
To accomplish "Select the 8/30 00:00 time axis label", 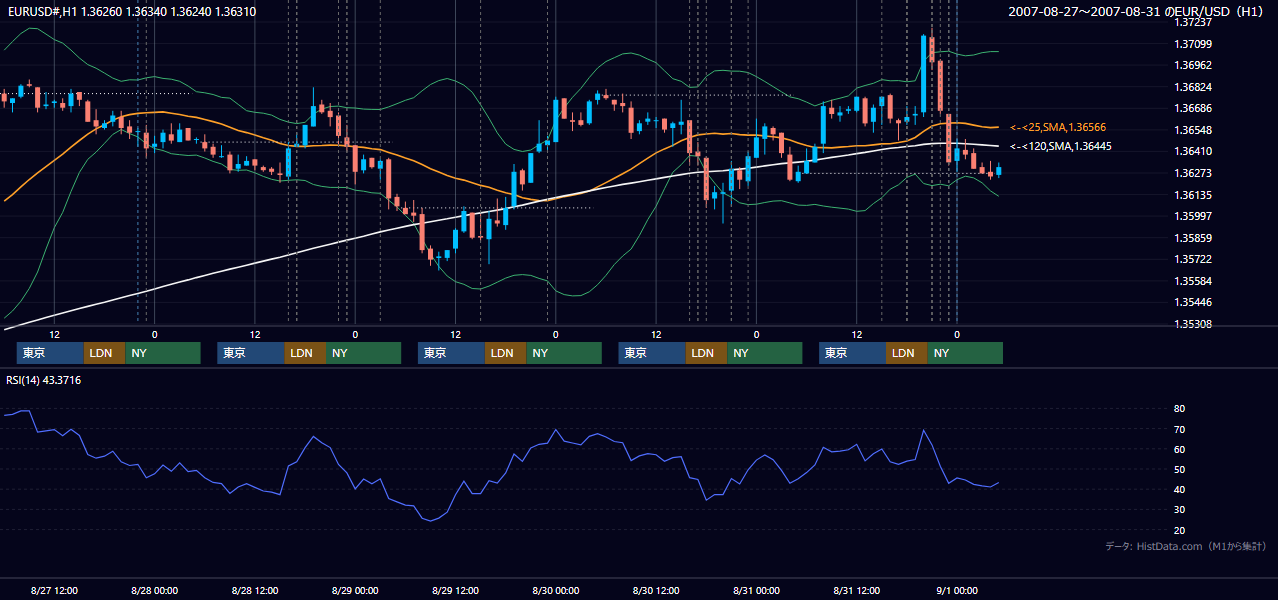I will [x=555, y=590].
